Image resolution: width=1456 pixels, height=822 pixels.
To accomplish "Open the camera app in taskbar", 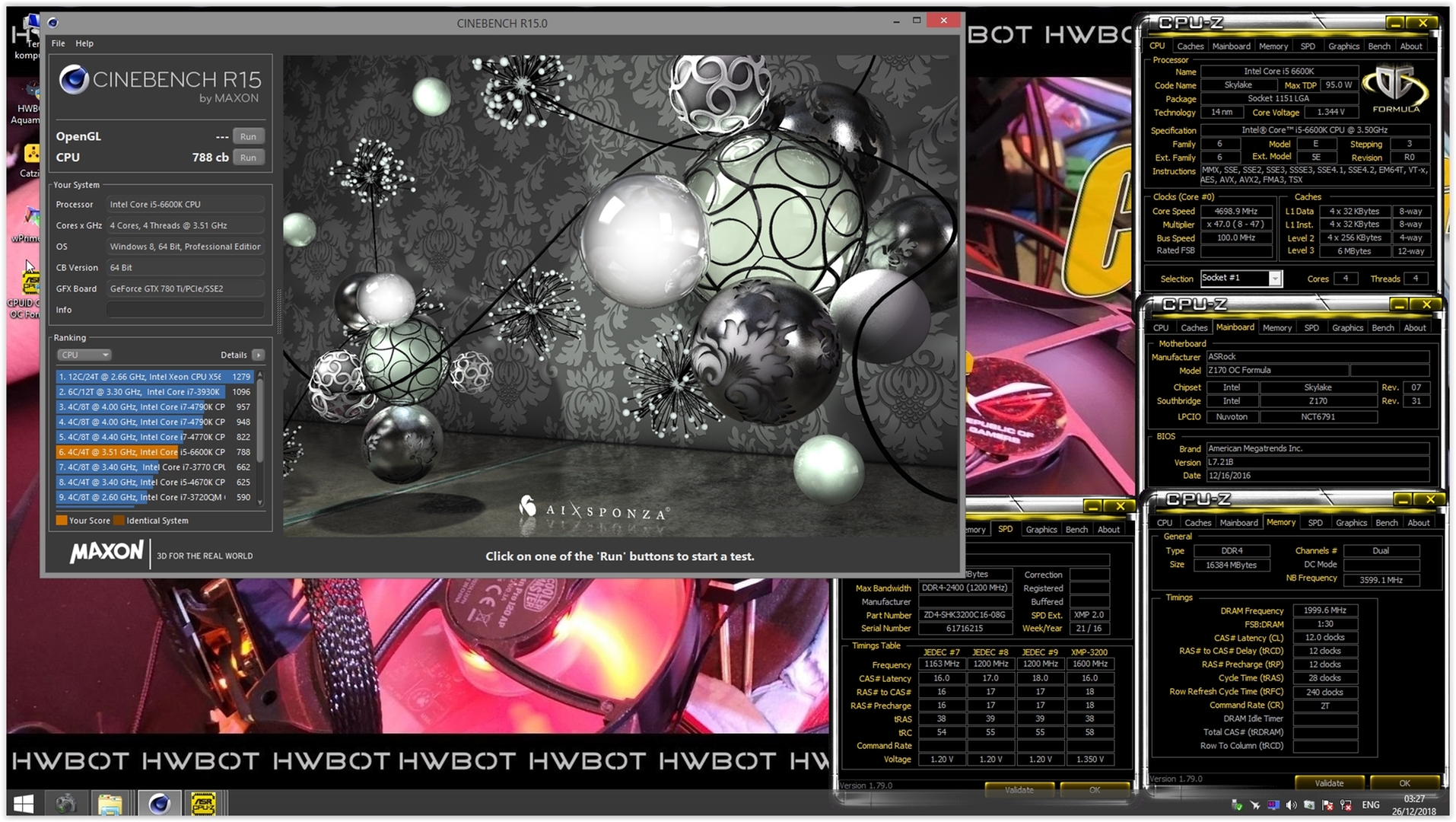I will point(65,804).
